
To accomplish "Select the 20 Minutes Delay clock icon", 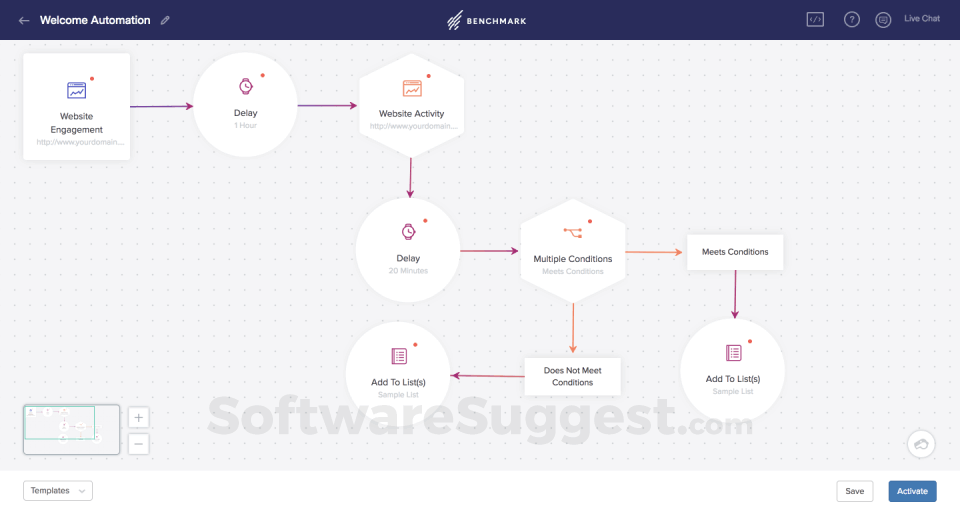I will tap(408, 232).
